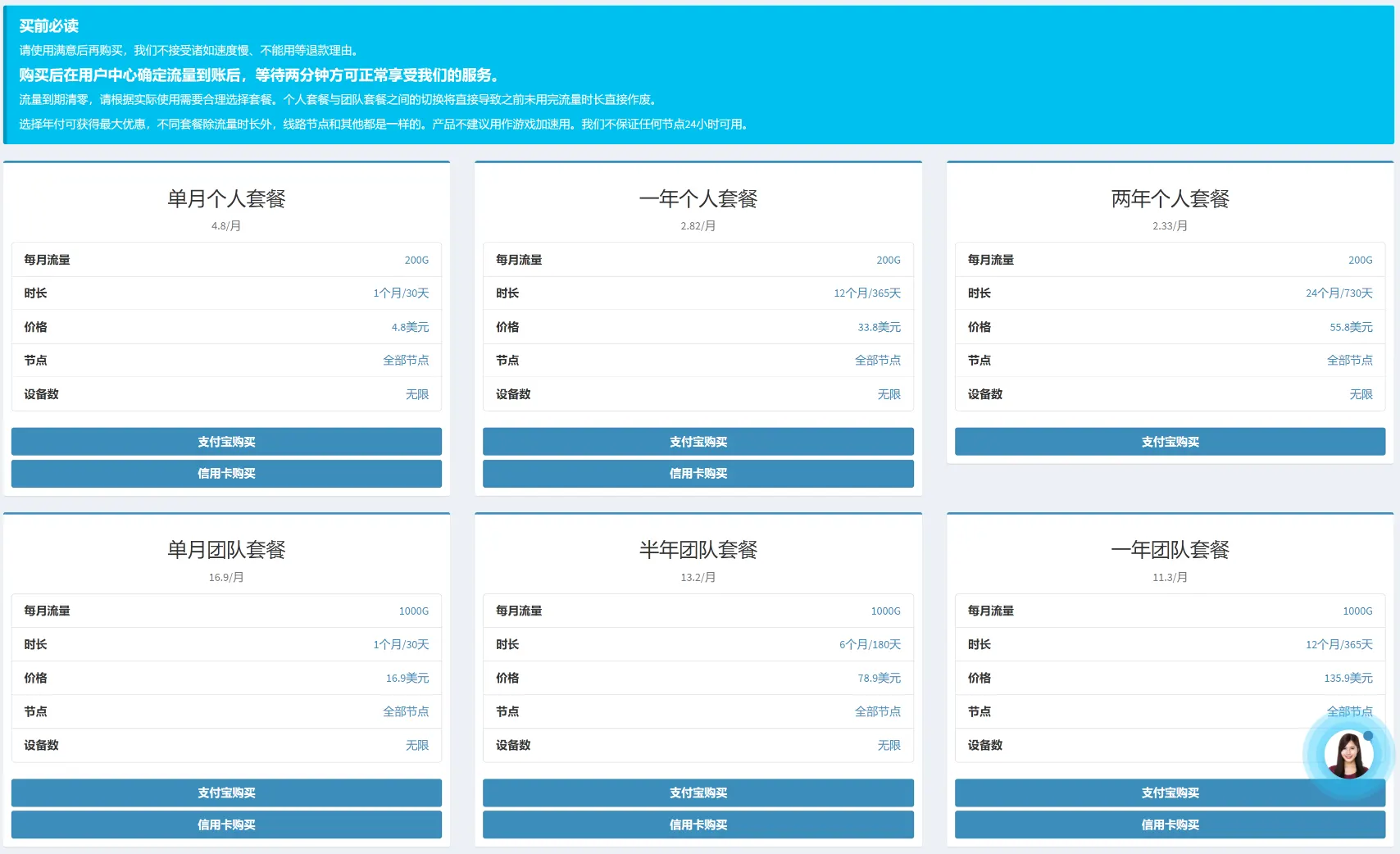This screenshot has width=1400, height=854.
Task: Click the 两年个人套餐 plan title
Action: pyautogui.click(x=1170, y=198)
